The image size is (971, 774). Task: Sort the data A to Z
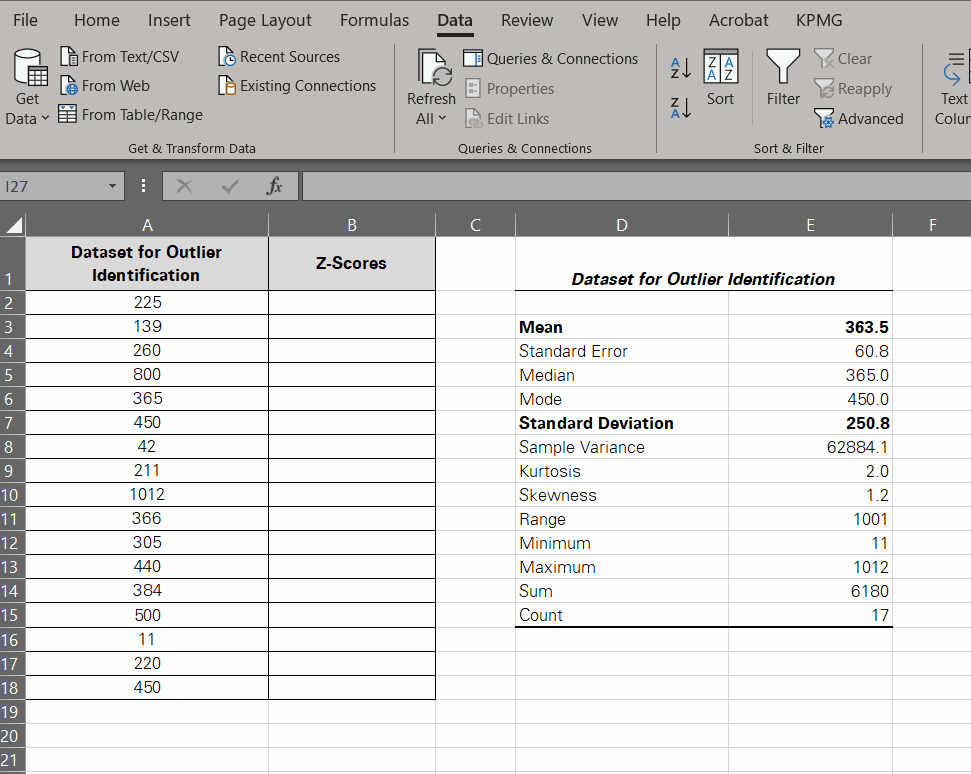click(x=679, y=68)
